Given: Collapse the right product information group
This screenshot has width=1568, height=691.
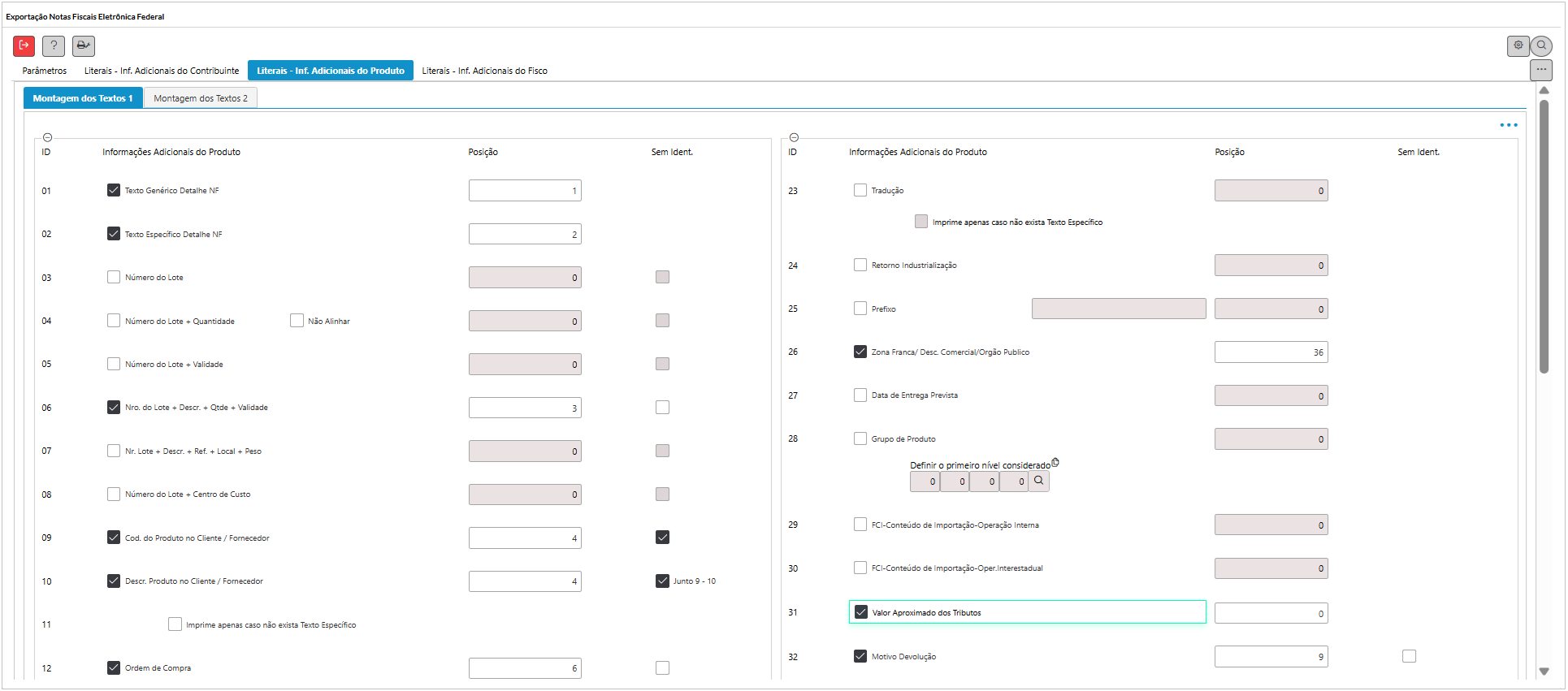Looking at the screenshot, I should click(794, 138).
